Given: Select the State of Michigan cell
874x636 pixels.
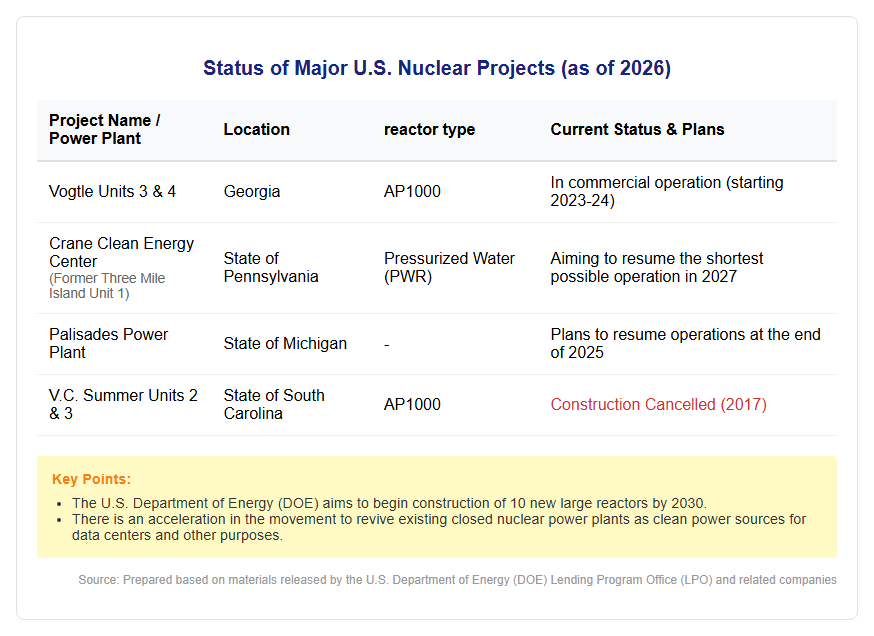Looking at the screenshot, I should coord(285,343).
